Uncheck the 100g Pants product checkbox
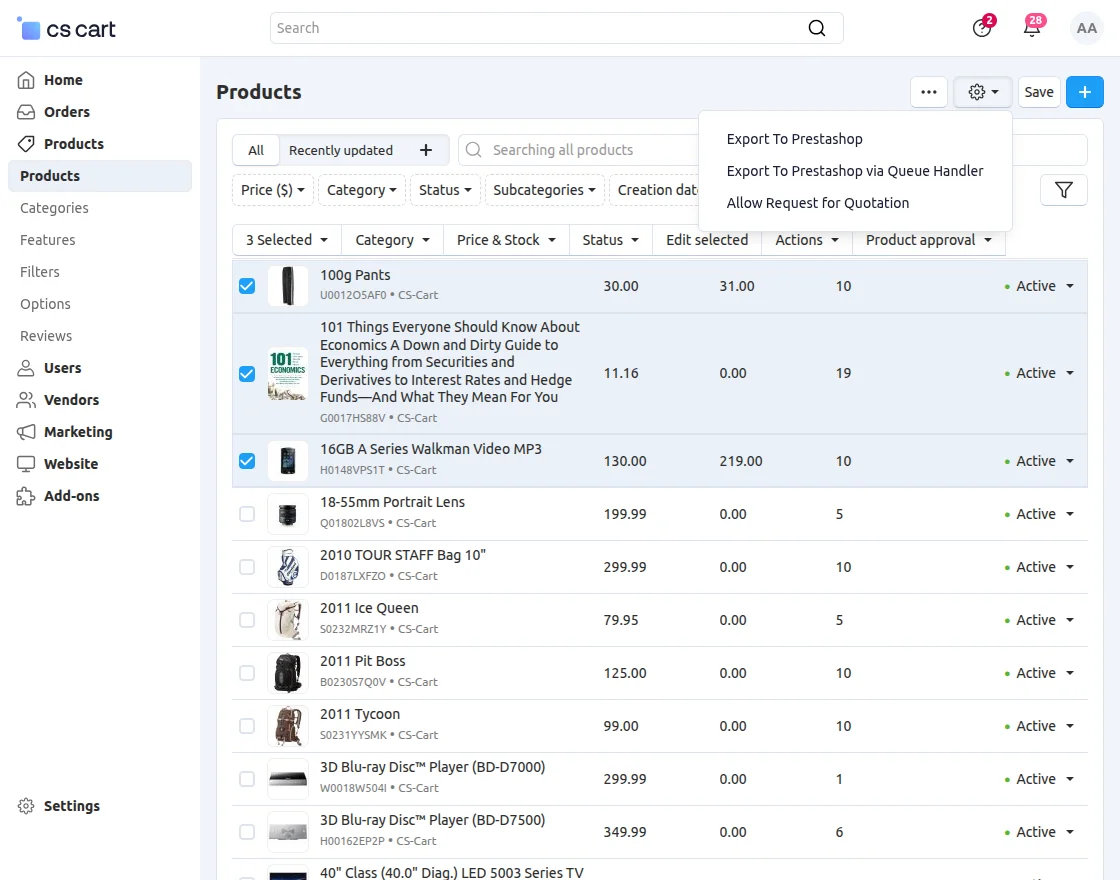 point(247,285)
